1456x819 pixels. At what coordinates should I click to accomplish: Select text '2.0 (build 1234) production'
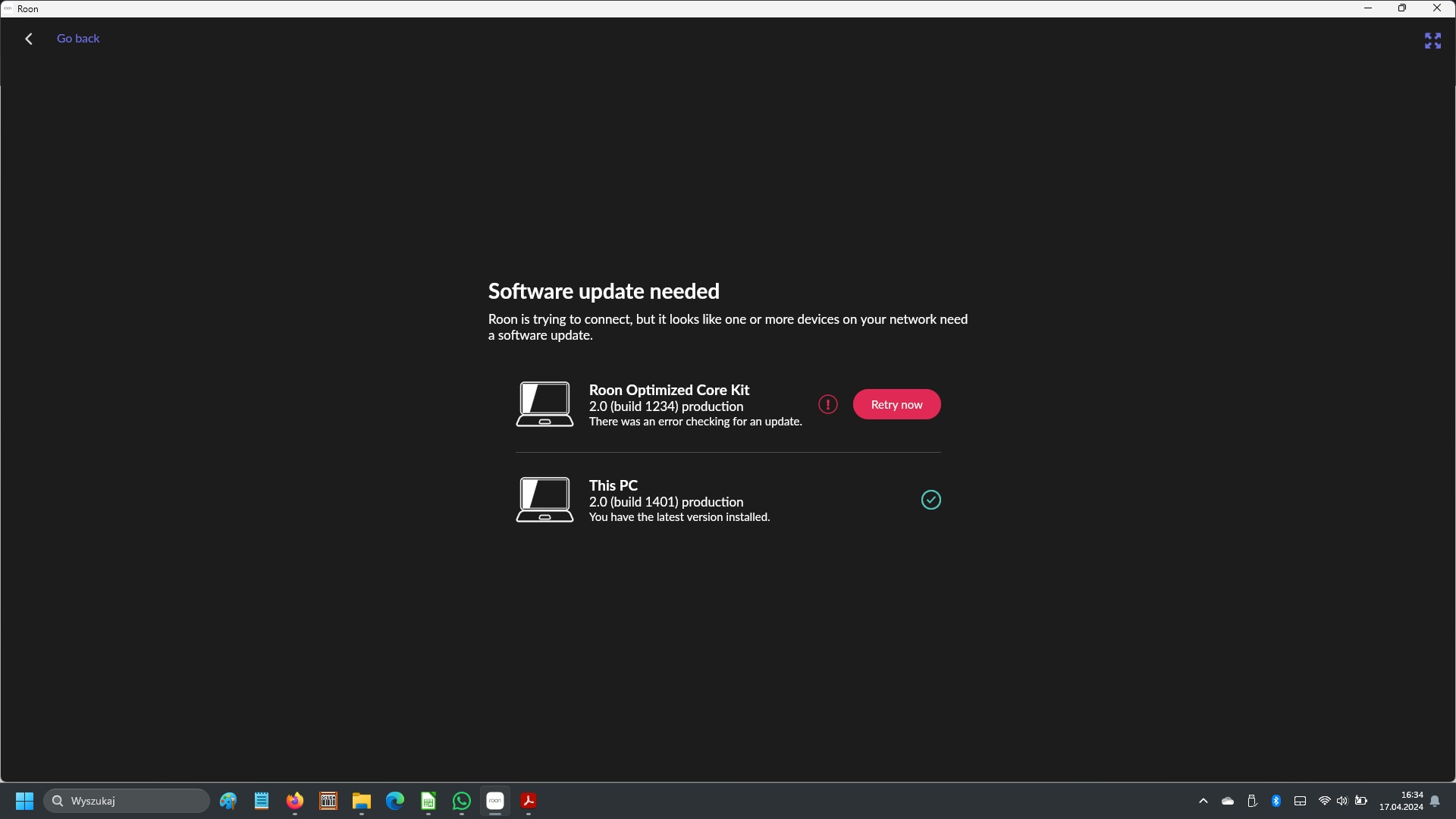666,406
